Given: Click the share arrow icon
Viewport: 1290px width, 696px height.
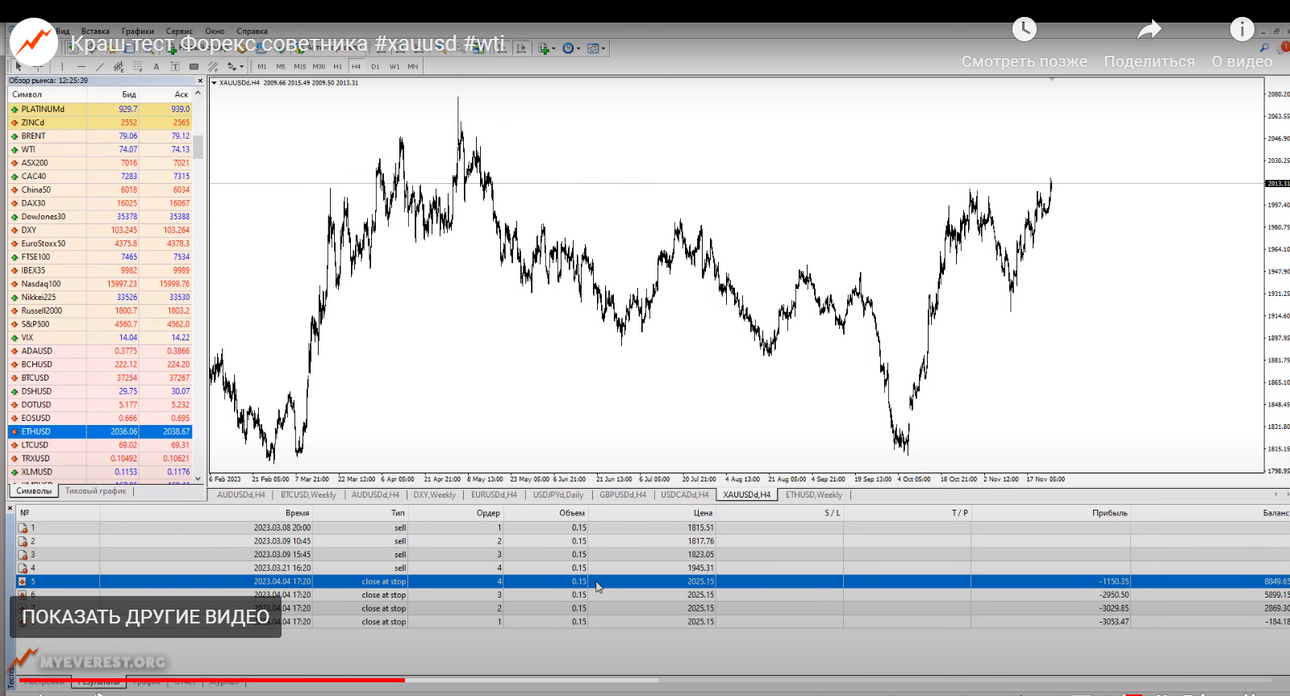Looking at the screenshot, I should tap(1149, 29).
